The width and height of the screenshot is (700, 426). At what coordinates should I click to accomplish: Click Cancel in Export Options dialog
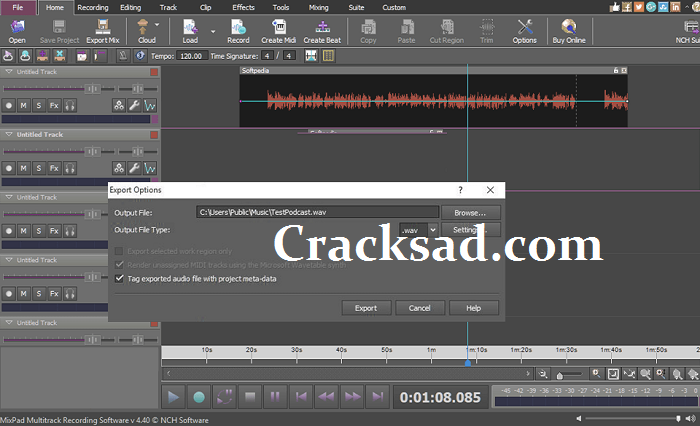420,308
